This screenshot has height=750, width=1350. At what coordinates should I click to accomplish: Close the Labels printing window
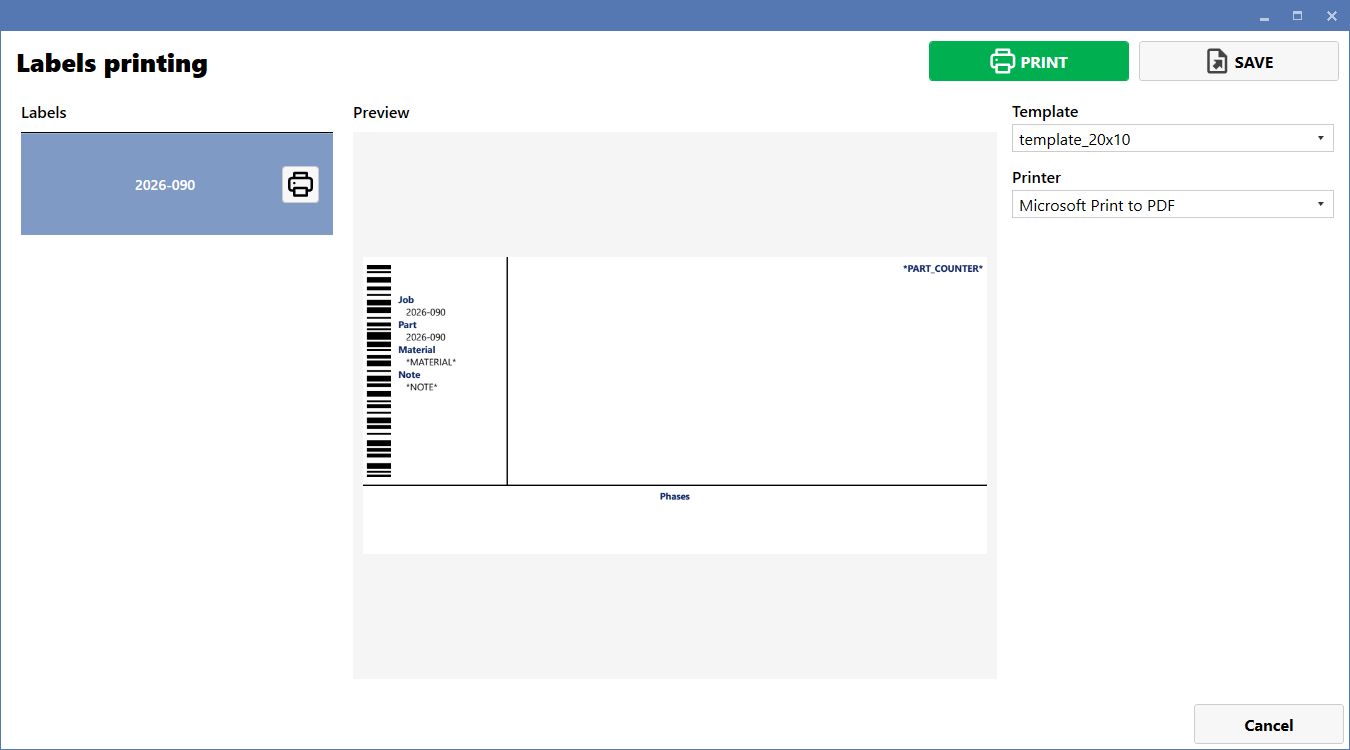[1331, 16]
